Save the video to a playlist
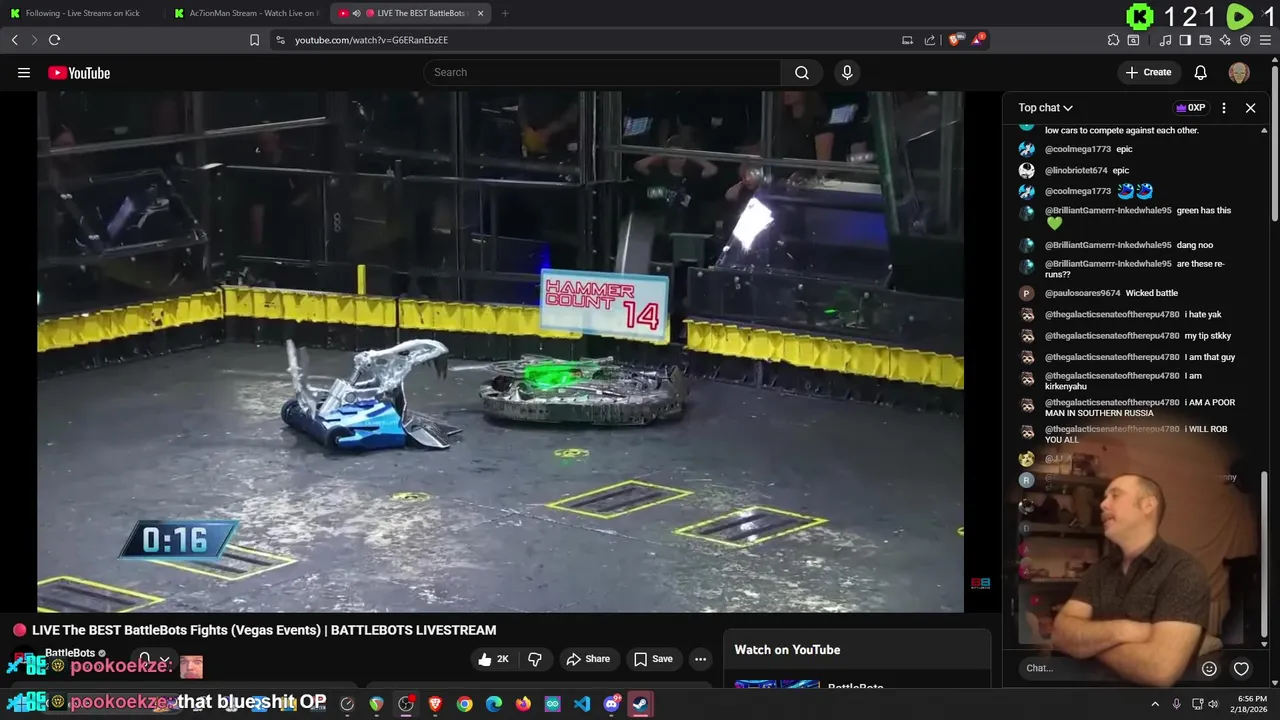Screen dimensions: 1280x720 point(653,659)
